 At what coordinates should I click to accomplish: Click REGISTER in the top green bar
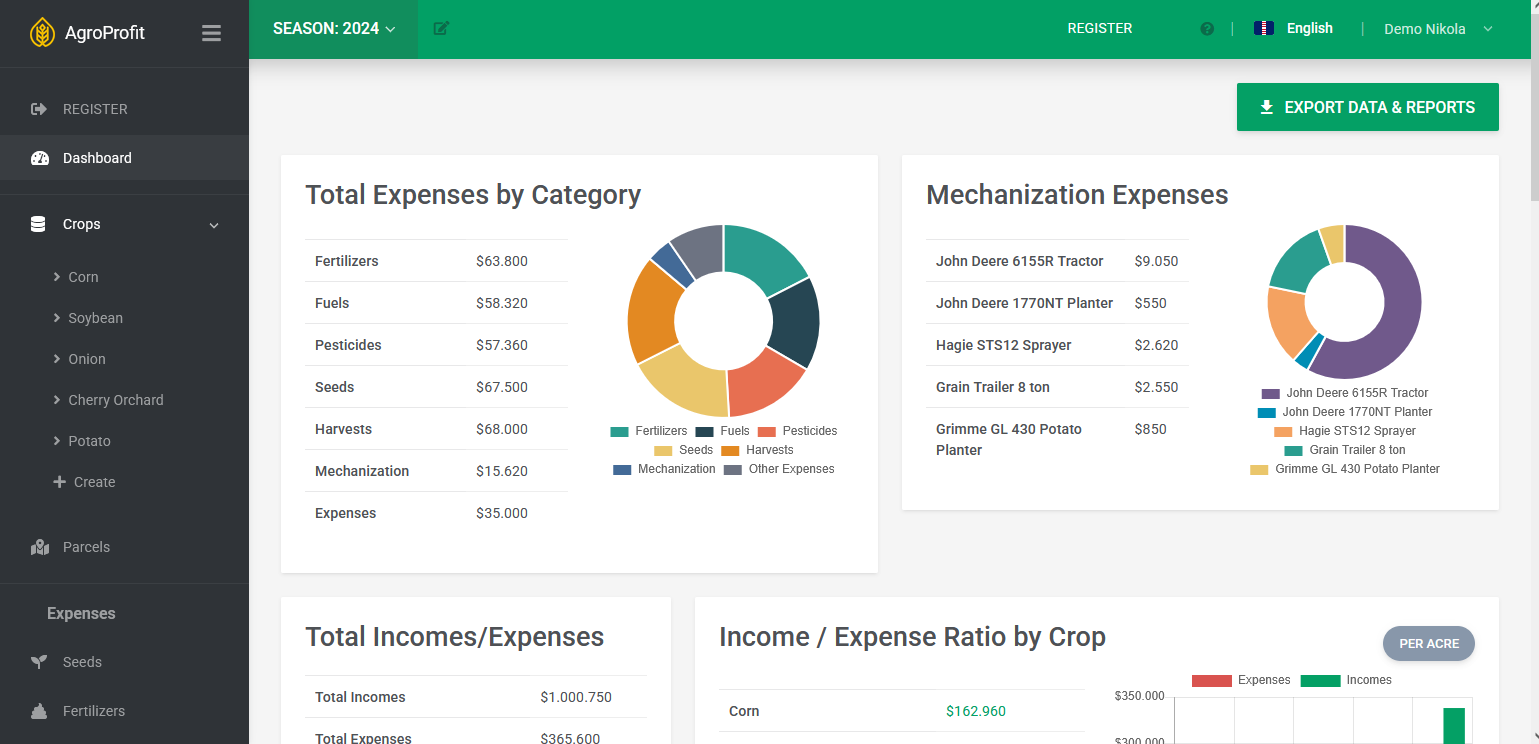(x=1099, y=28)
